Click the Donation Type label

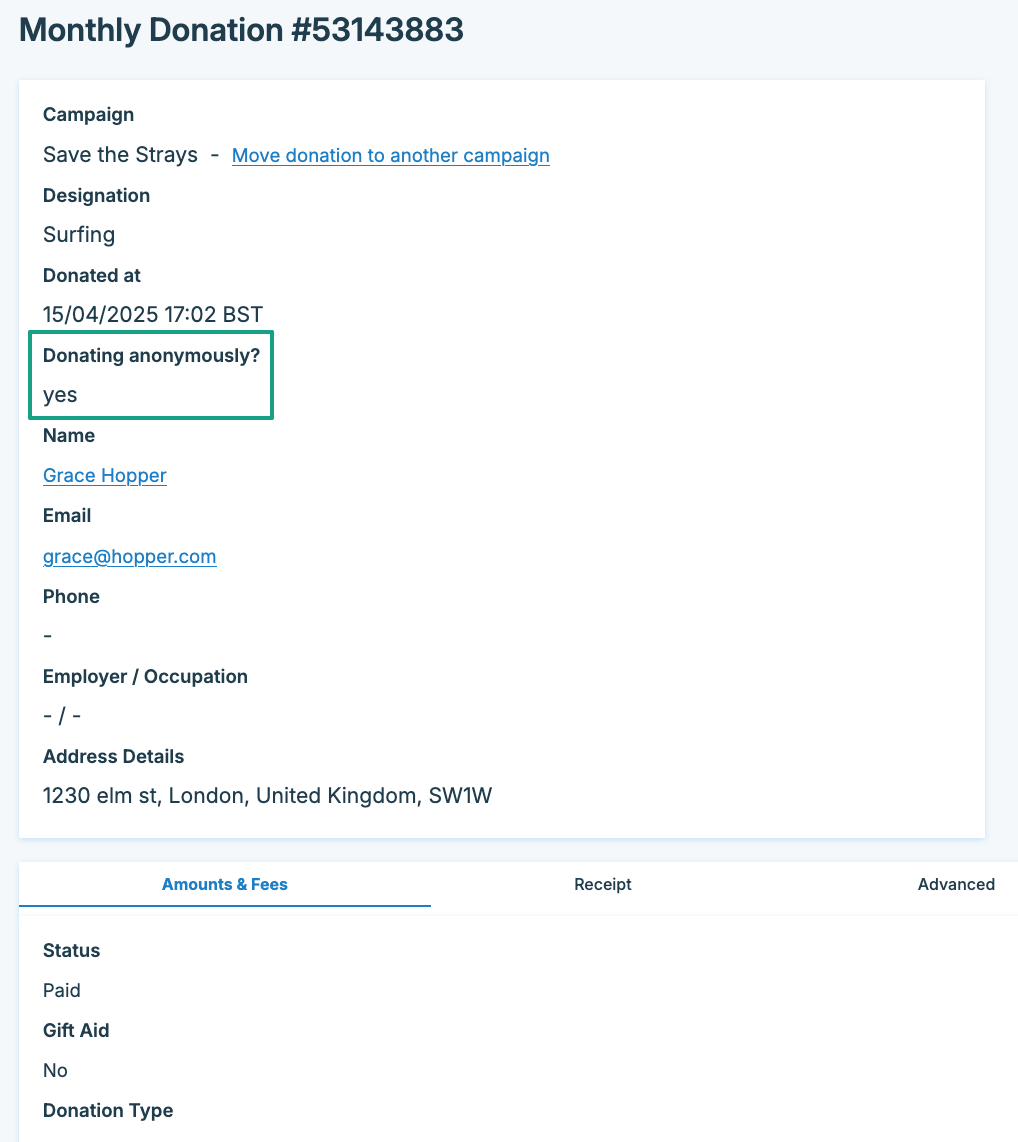click(x=108, y=1110)
